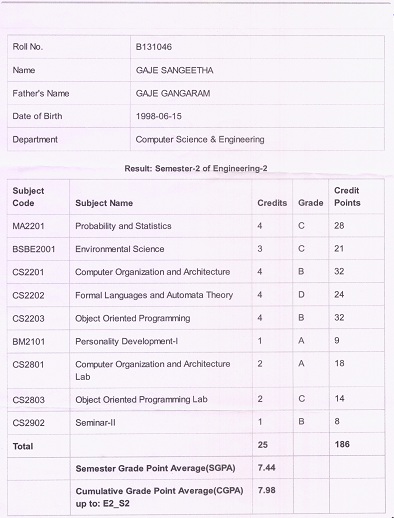Screen dimensions: 394x518
Task: Click the CGPA value 7.98
Action: pos(266,490)
